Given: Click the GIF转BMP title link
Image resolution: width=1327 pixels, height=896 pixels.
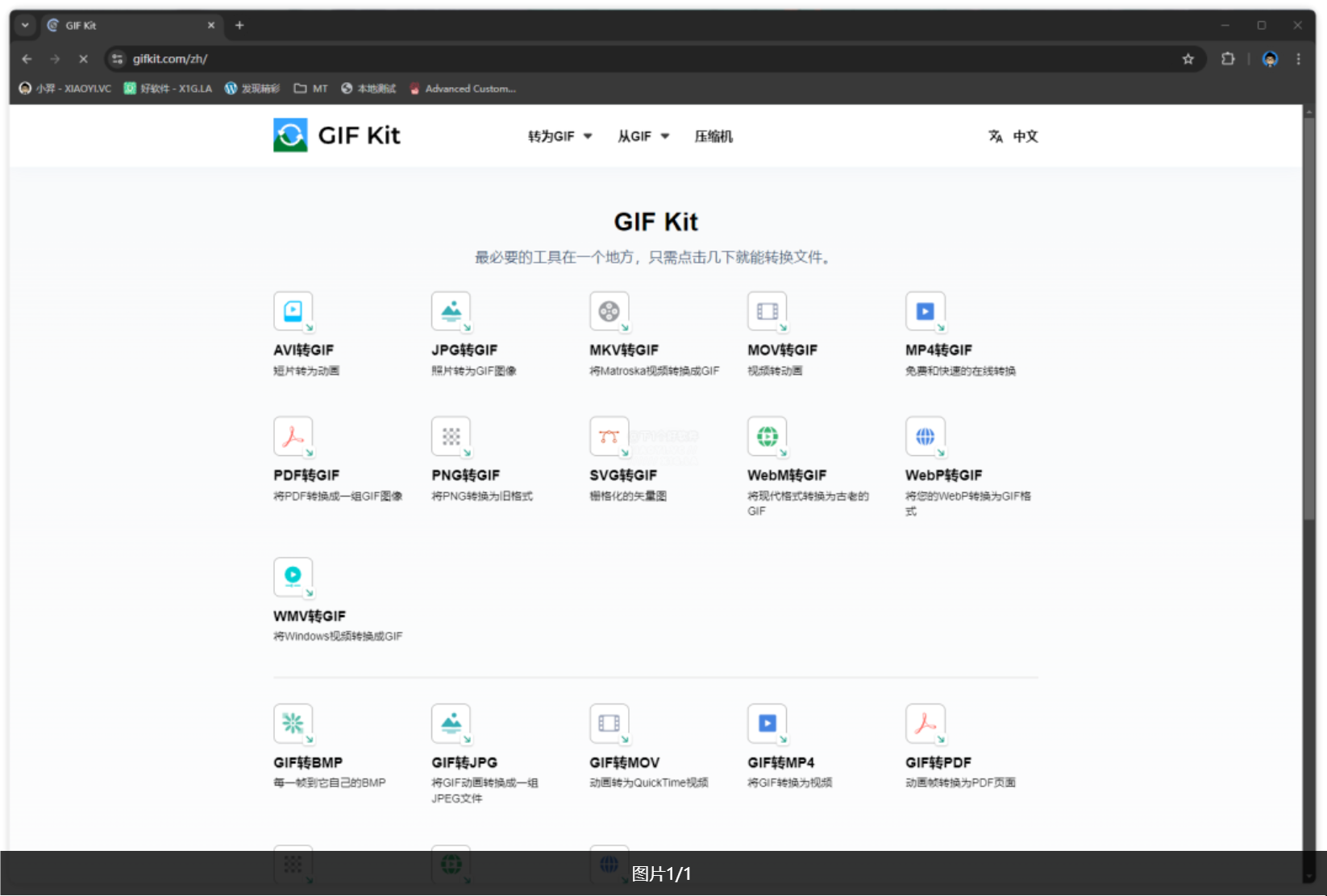Looking at the screenshot, I should click(308, 762).
